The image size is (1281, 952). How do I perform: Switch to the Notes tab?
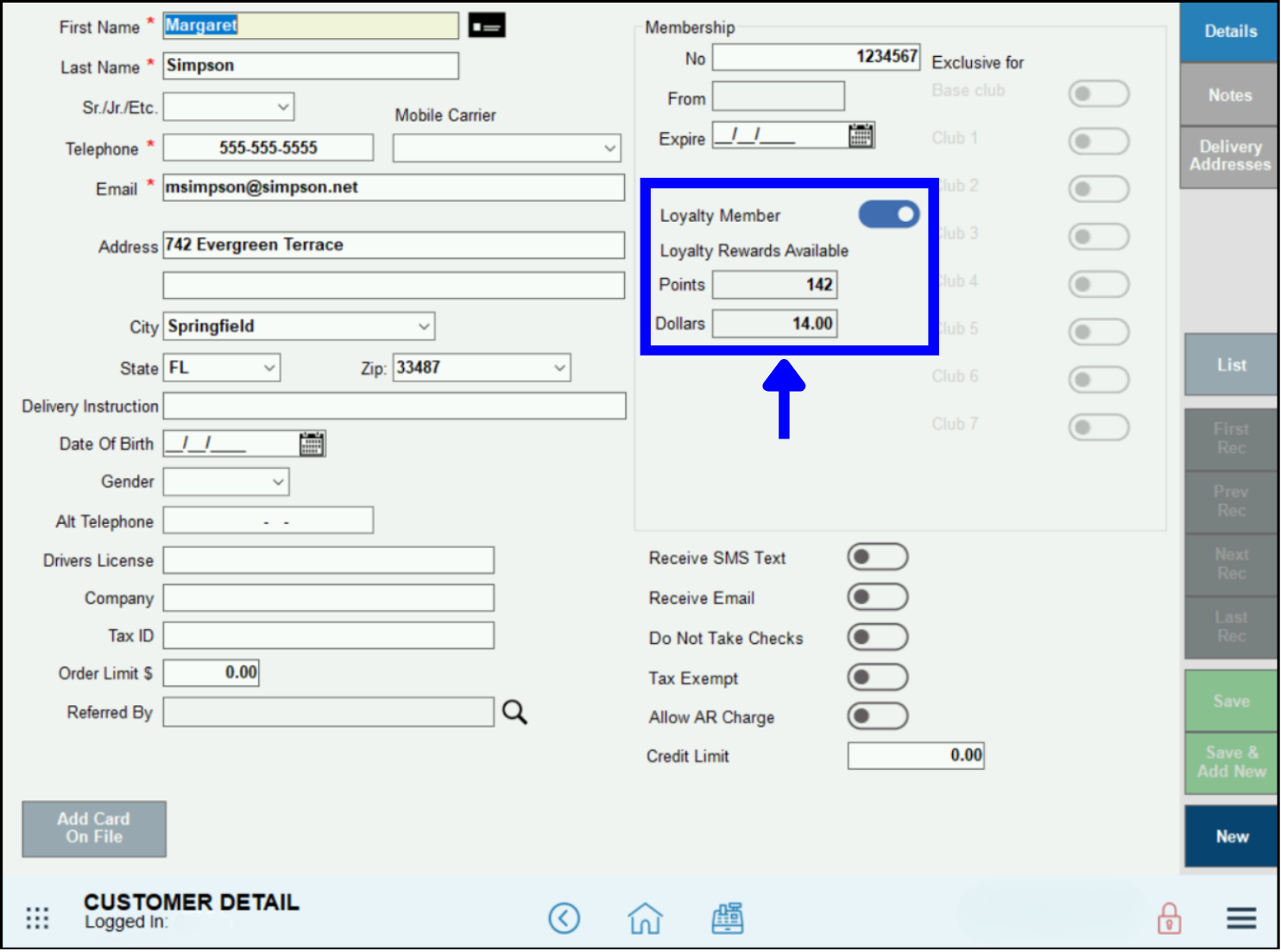[x=1229, y=95]
